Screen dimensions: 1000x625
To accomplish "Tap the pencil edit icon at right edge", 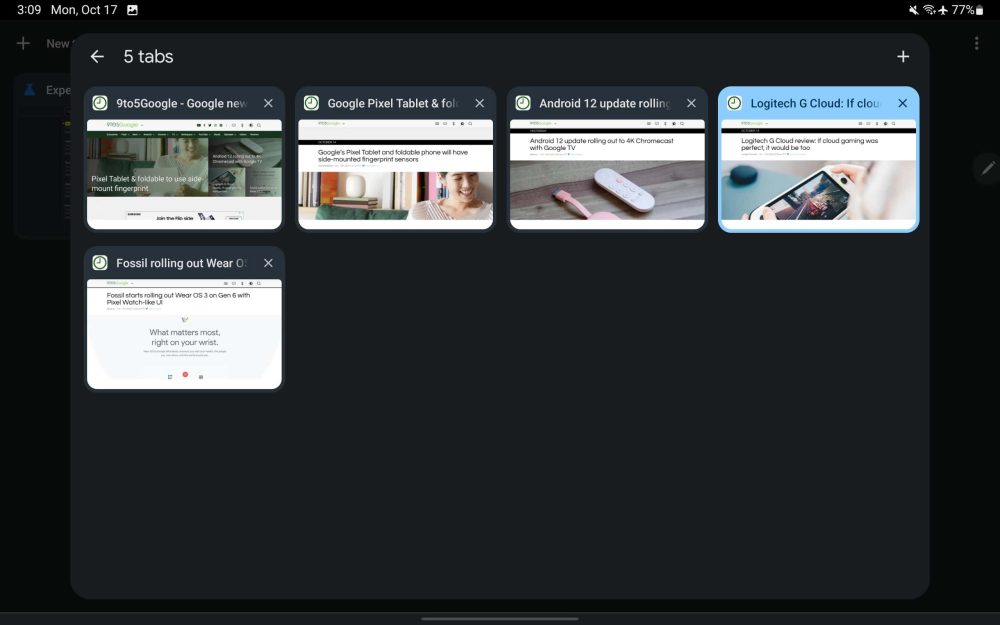I will click(988, 168).
